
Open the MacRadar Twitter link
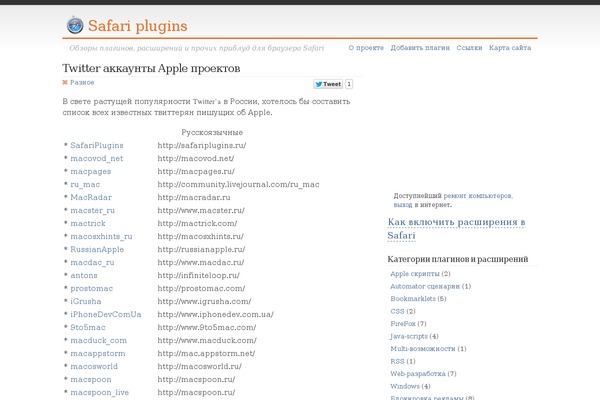[91, 198]
